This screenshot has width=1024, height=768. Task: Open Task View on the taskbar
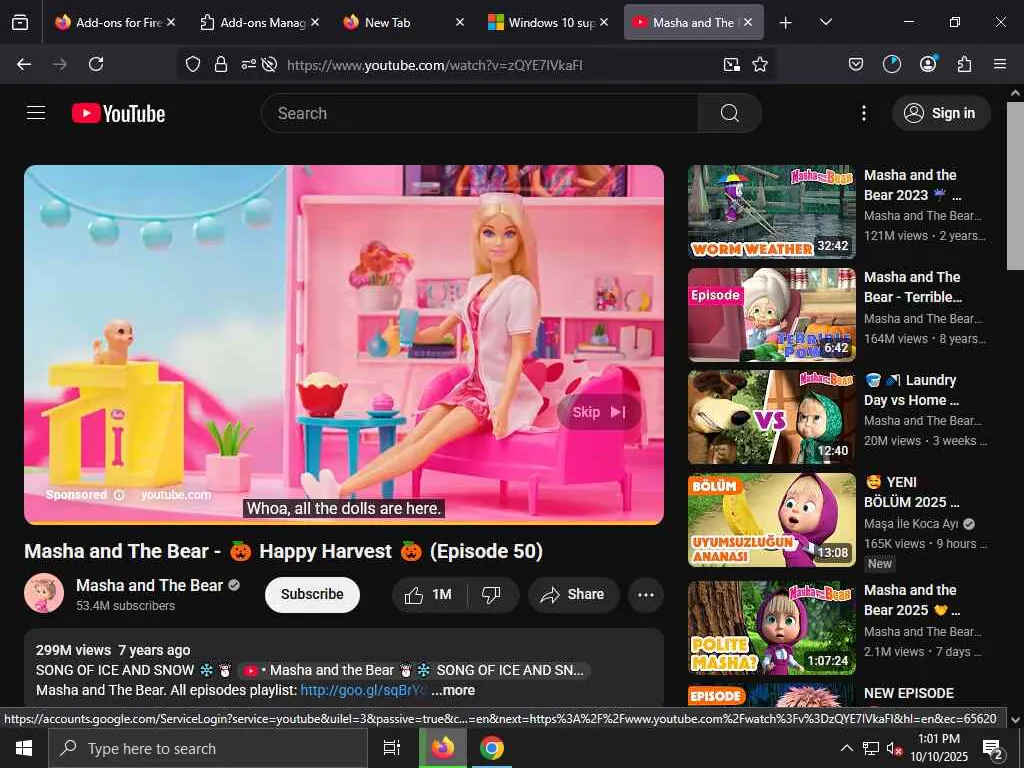[x=392, y=748]
